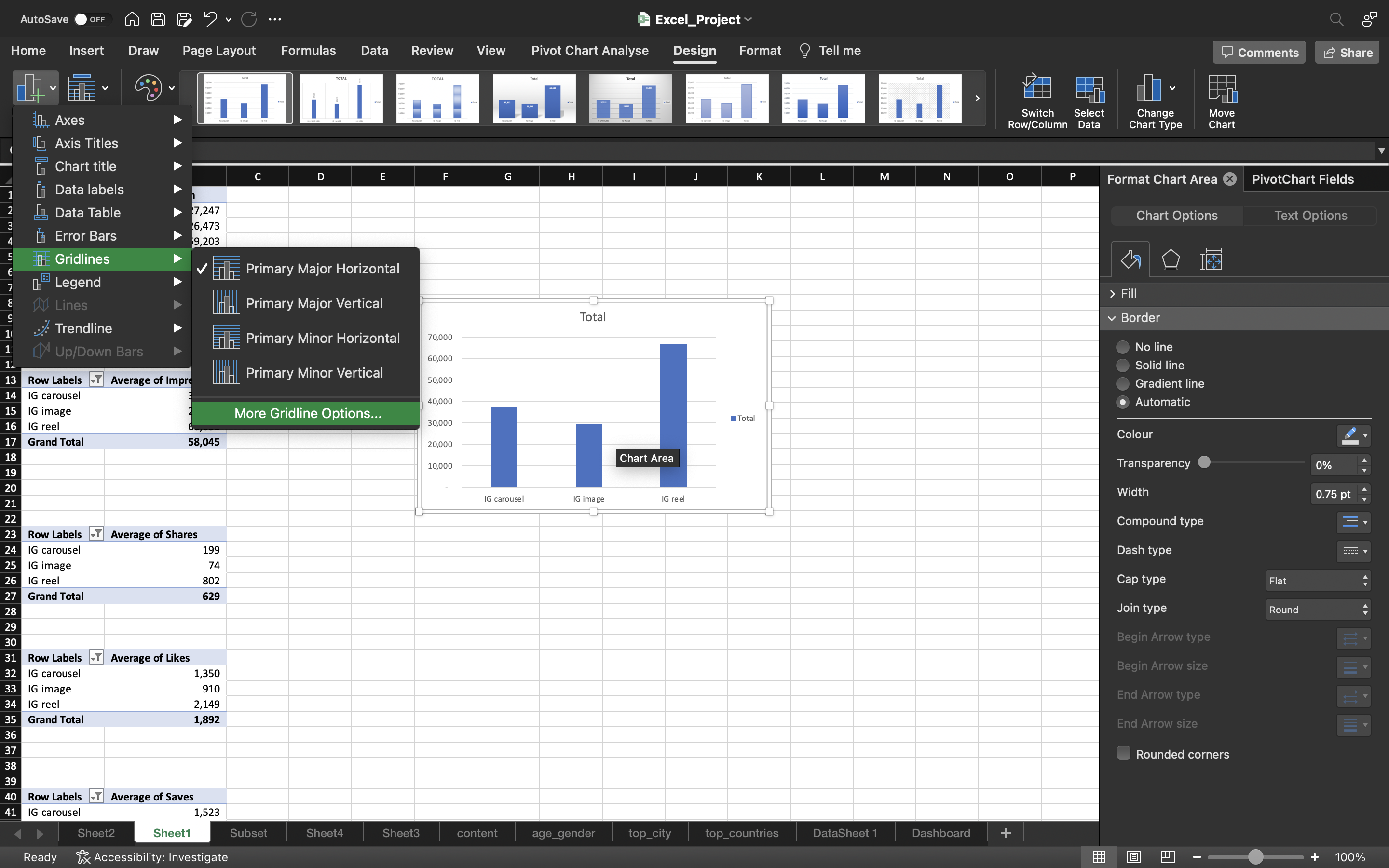This screenshot has width=1389, height=868.
Task: Open the Effects pentagon tab
Action: (1171, 259)
